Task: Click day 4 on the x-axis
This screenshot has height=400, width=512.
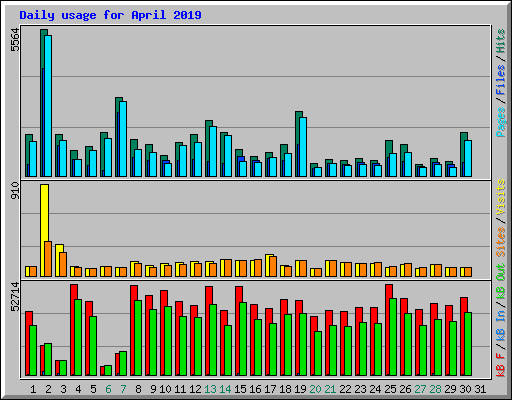Action: point(78,389)
